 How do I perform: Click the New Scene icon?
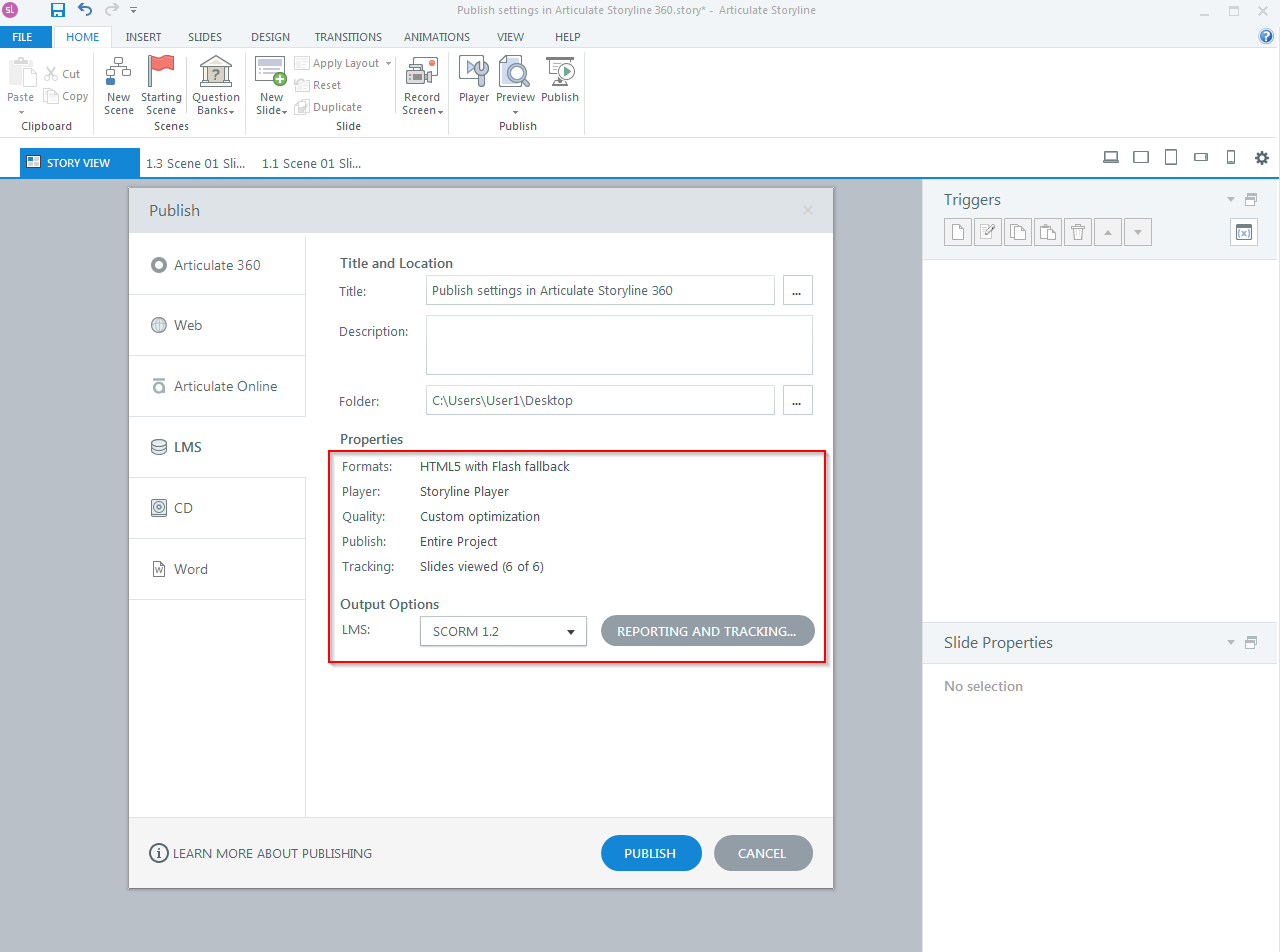(x=119, y=71)
